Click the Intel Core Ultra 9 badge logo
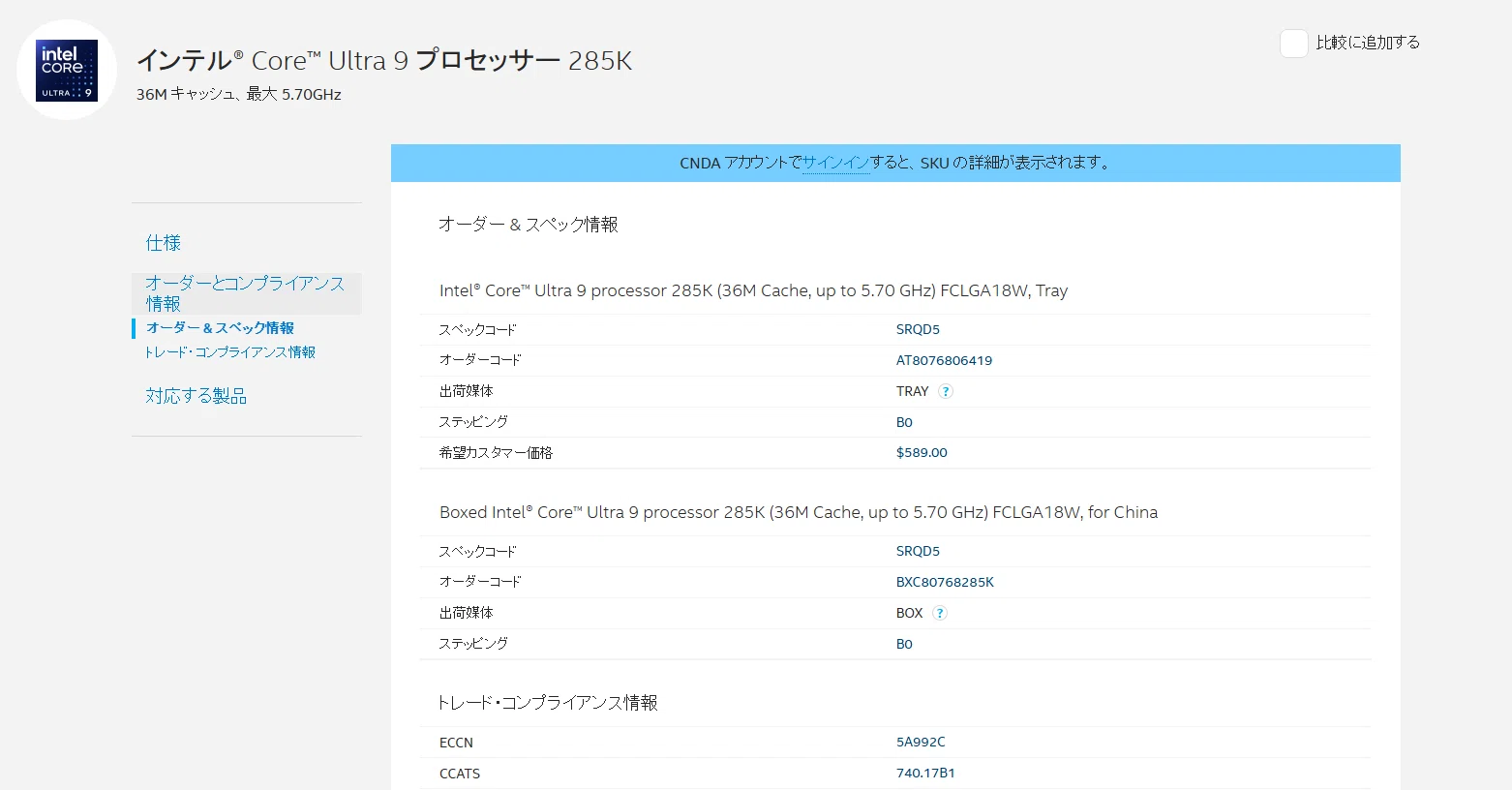Viewport: 1512px width, 790px height. tap(67, 70)
